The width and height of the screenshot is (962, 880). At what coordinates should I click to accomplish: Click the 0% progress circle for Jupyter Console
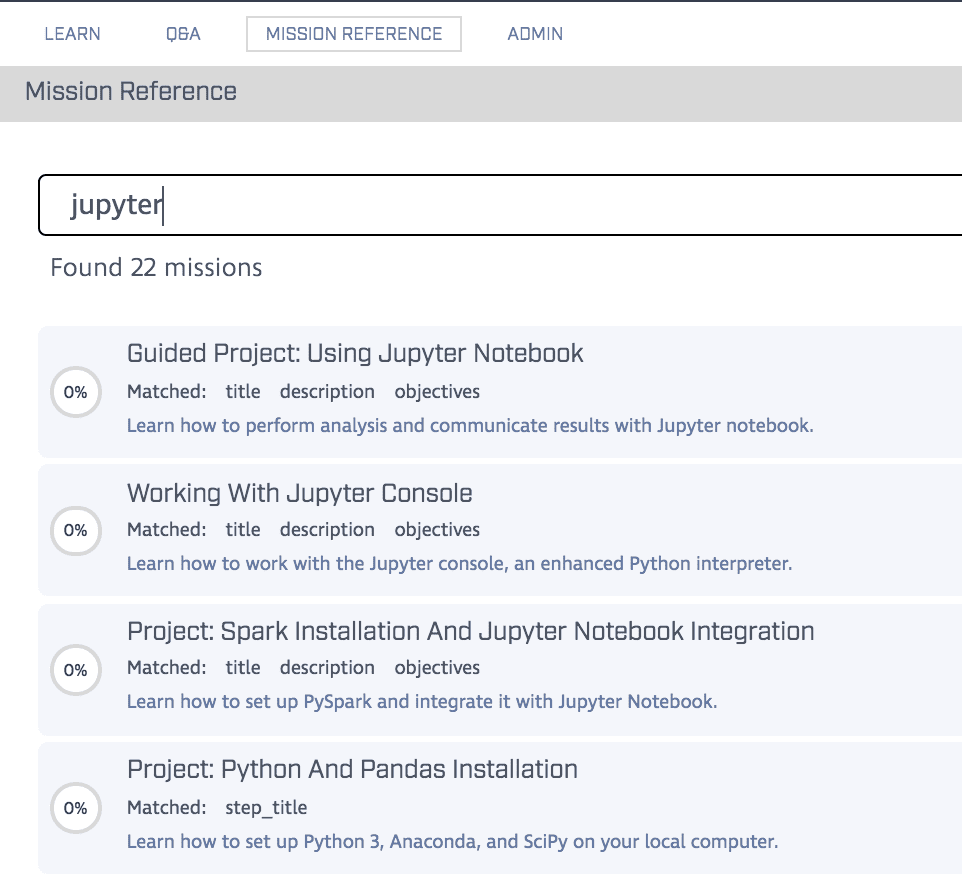click(x=75, y=531)
